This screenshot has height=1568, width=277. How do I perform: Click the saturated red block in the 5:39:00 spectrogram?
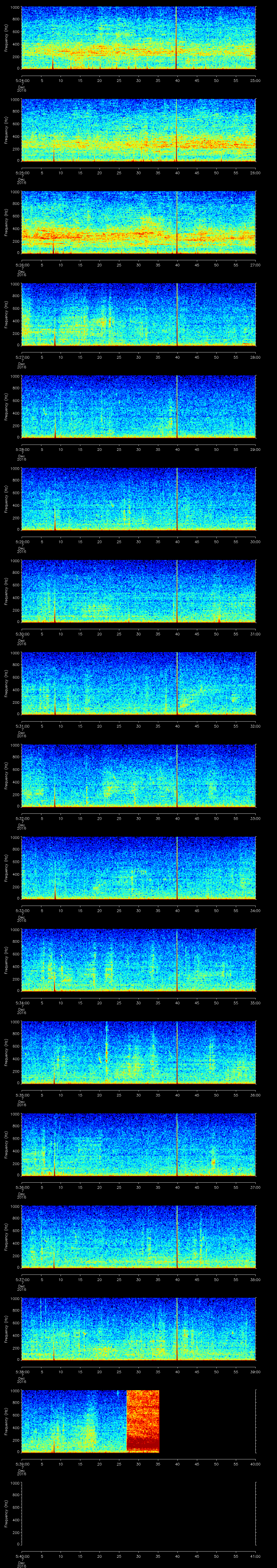point(143,1421)
